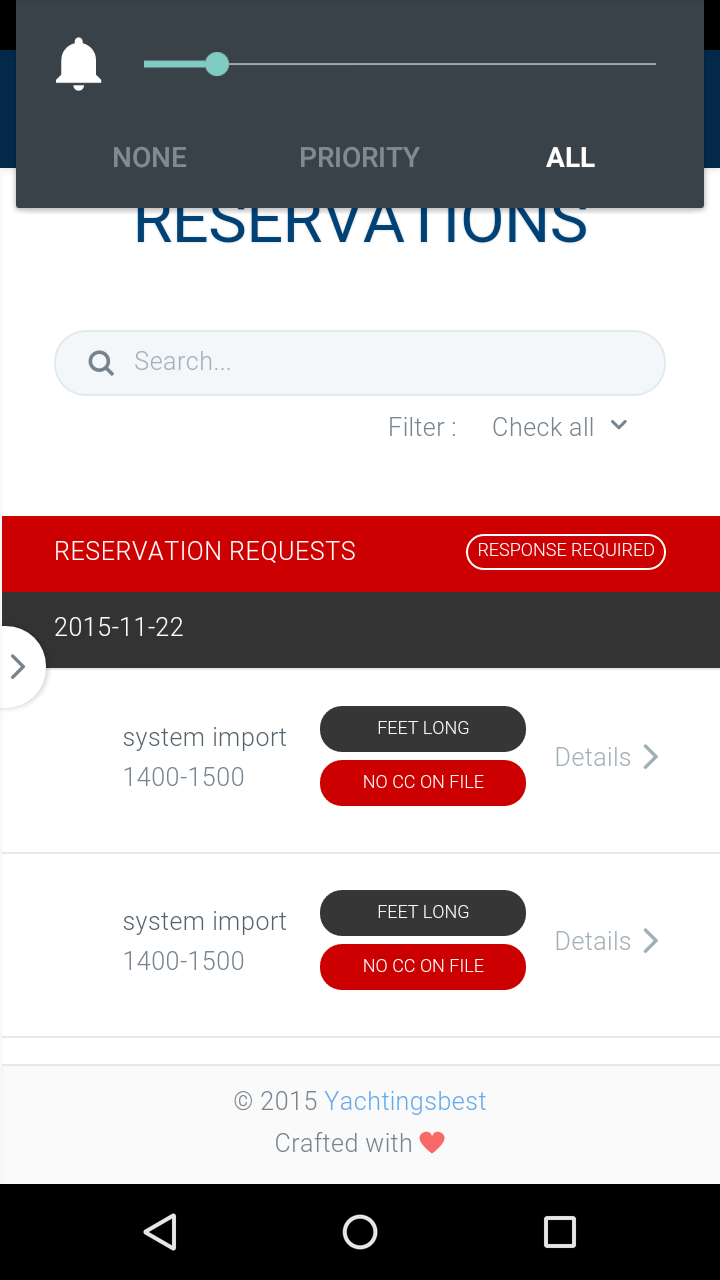Tap chevron beside second Details link
Image resolution: width=720 pixels, height=1280 pixels.
click(651, 941)
